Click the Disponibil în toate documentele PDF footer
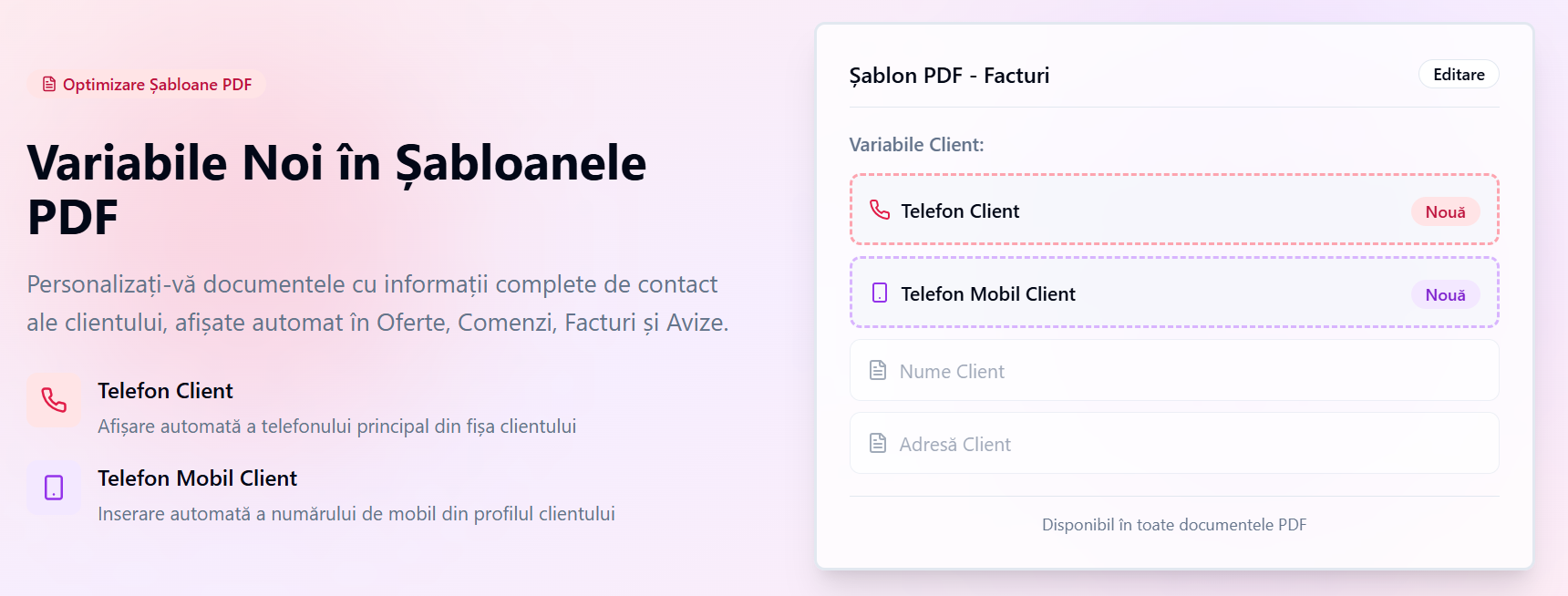The height and width of the screenshot is (596, 1568). point(1173,525)
